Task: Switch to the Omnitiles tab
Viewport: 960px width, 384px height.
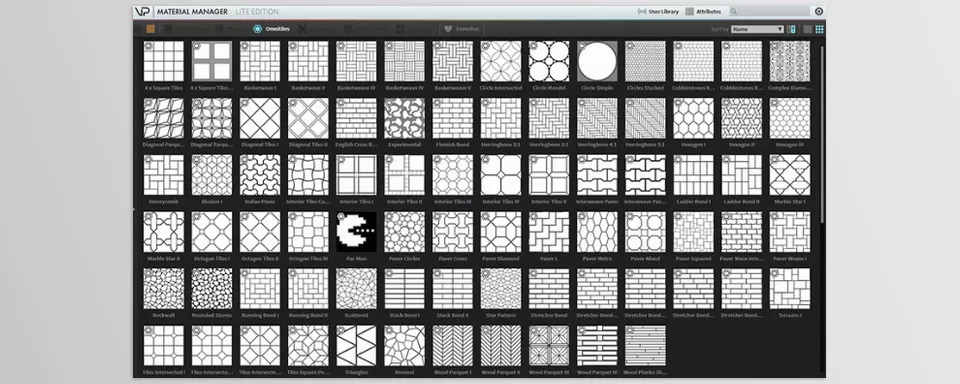Action: coord(272,29)
